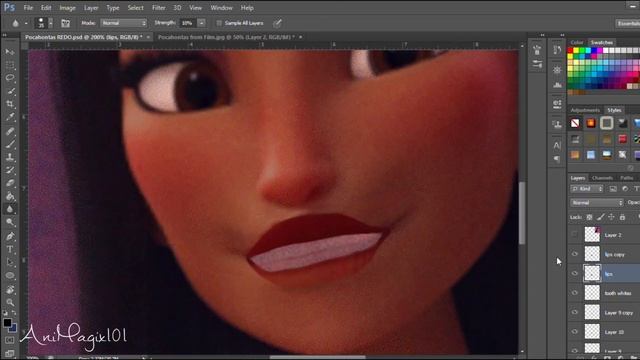Select the Blur tool in toolbox
640x360 pixels.
tap(10, 209)
